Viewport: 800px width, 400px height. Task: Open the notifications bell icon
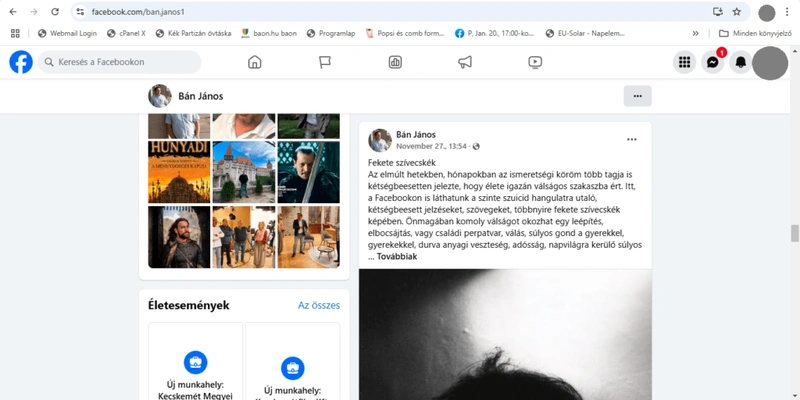point(740,62)
